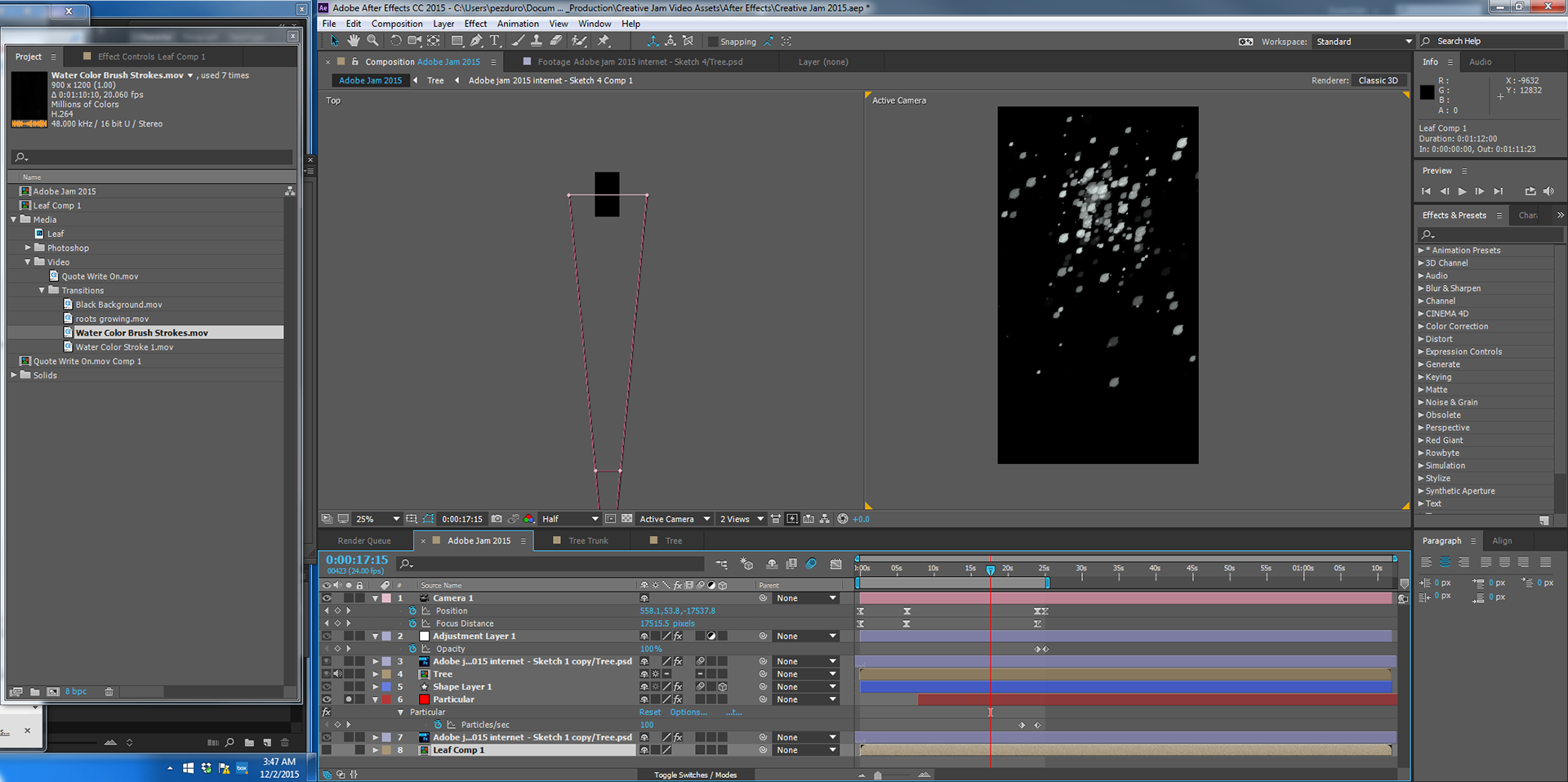Click Reset Exposure aperture icon
The height and width of the screenshot is (782, 1568).
click(x=843, y=519)
